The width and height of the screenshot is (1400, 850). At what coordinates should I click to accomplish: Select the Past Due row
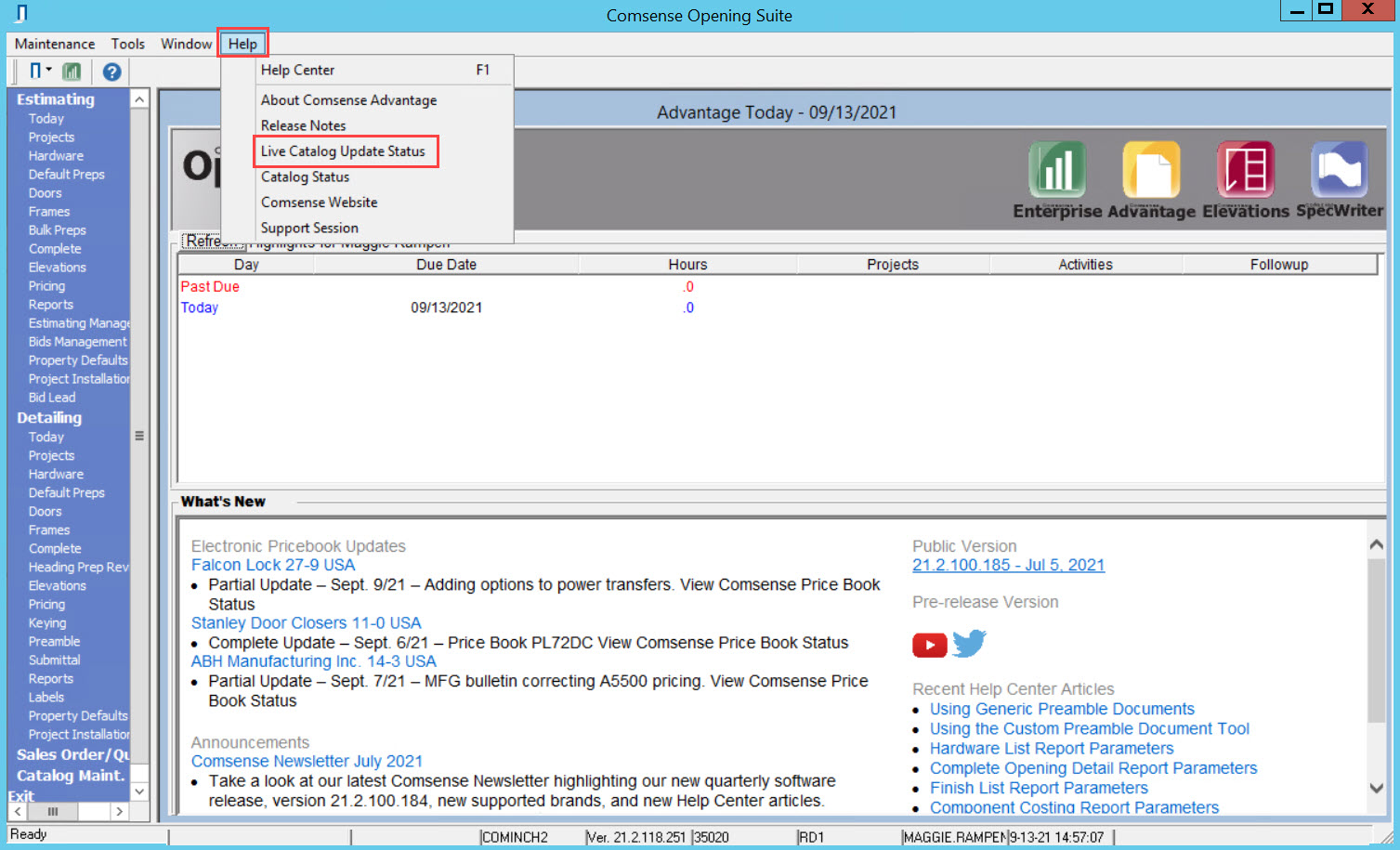tap(777, 287)
